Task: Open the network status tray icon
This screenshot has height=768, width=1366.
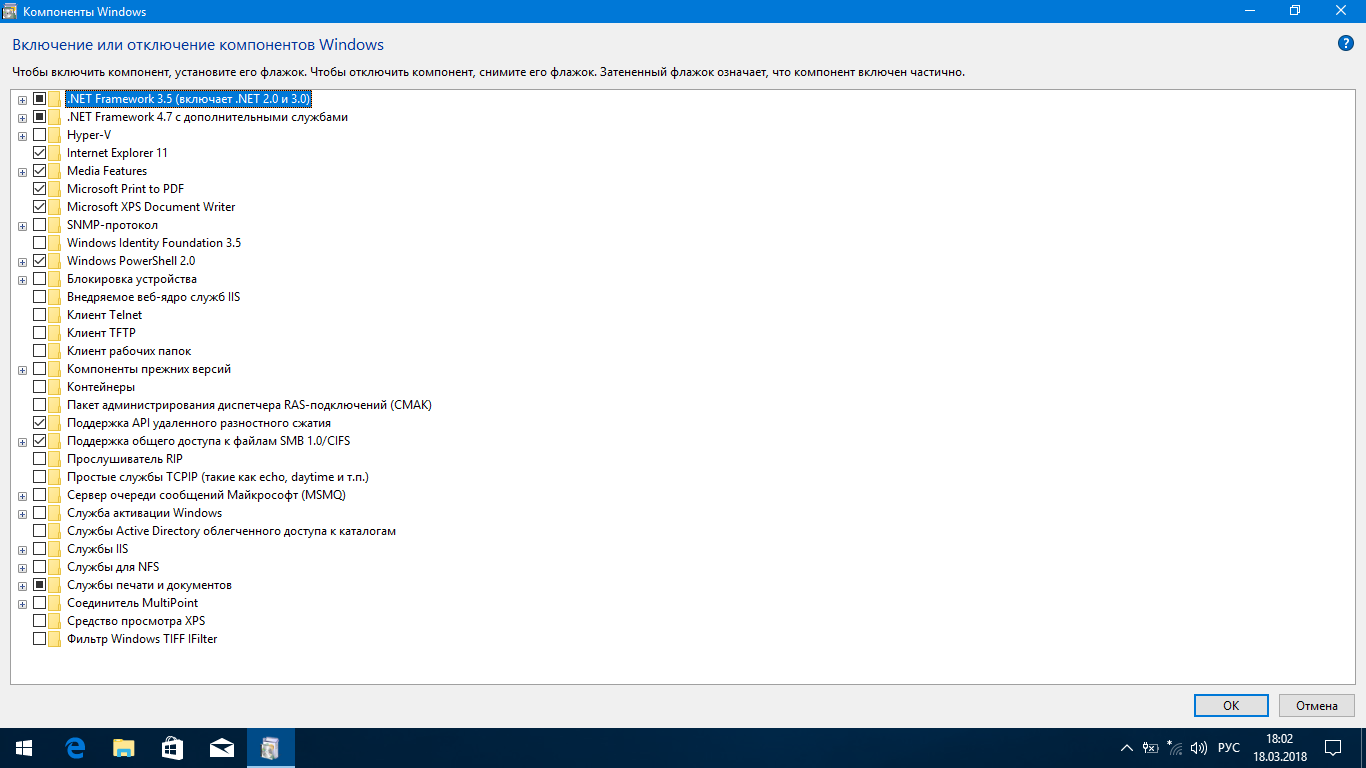Action: coord(1175,748)
